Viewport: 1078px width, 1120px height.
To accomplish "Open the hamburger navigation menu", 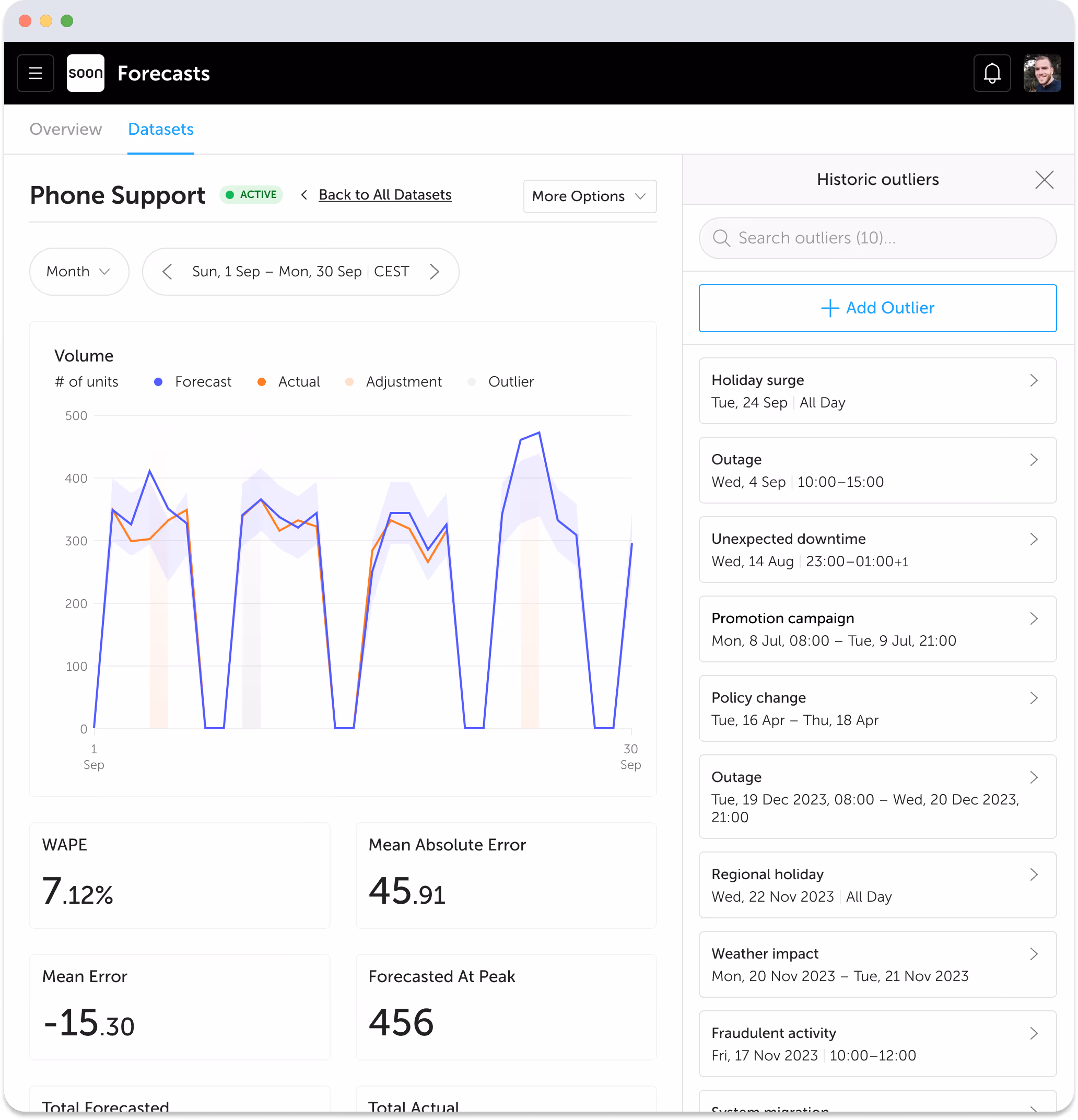I will coord(35,73).
